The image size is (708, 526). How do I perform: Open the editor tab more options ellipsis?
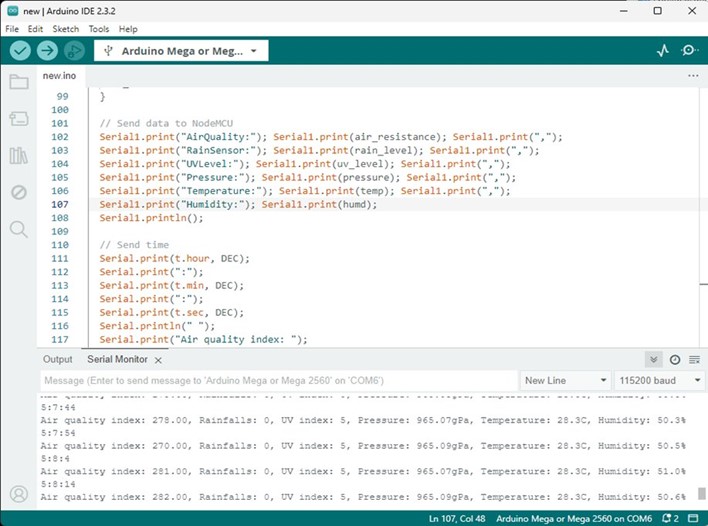tap(693, 76)
